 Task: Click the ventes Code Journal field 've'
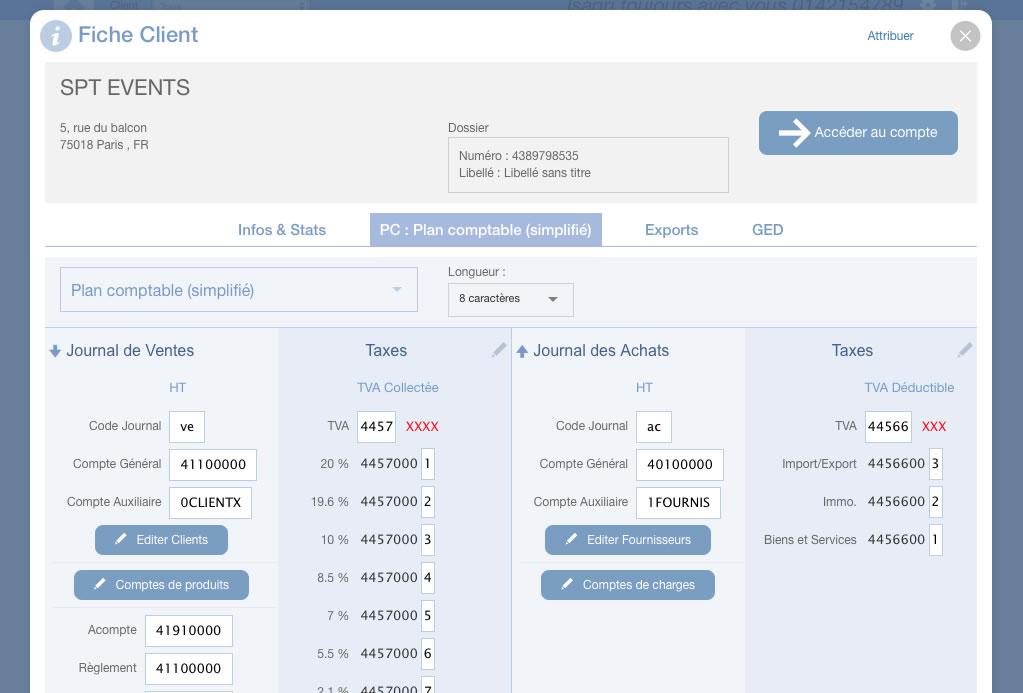click(187, 427)
